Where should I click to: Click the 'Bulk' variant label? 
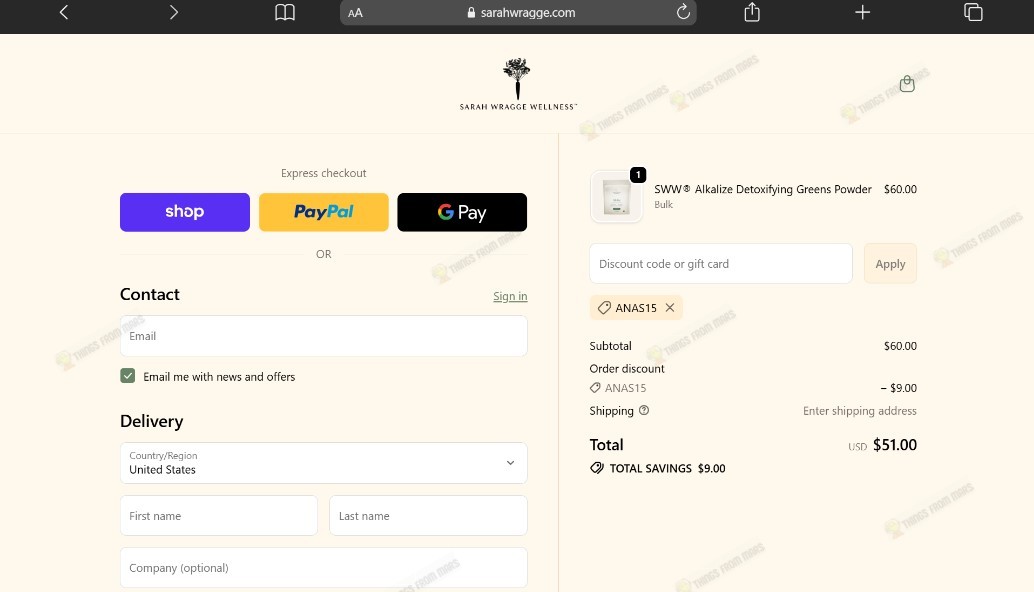click(663, 204)
